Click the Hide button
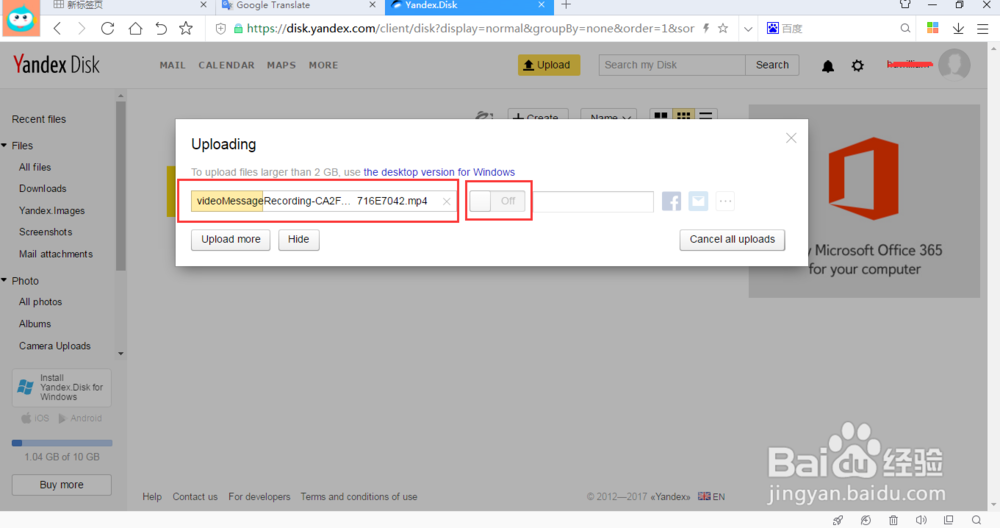This screenshot has width=1000, height=528. (x=298, y=240)
